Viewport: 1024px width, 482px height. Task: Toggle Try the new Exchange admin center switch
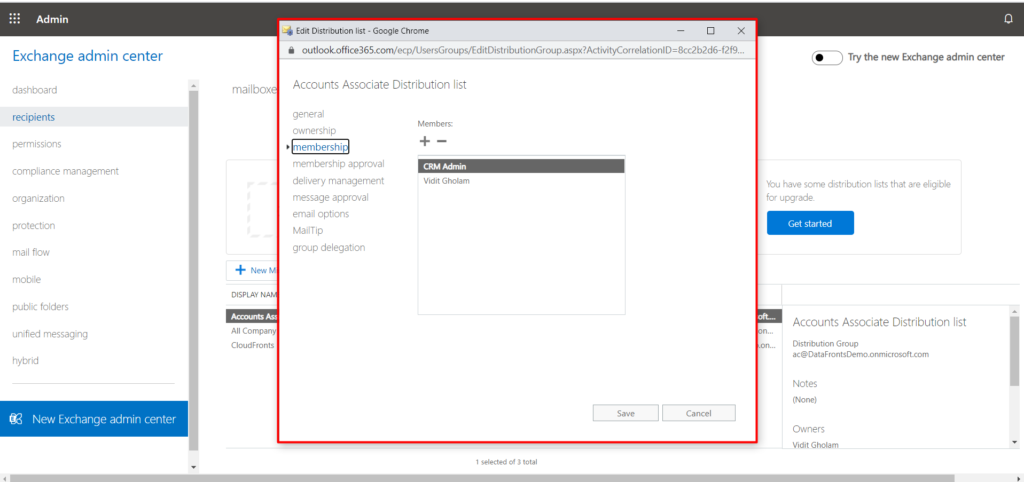coord(827,57)
